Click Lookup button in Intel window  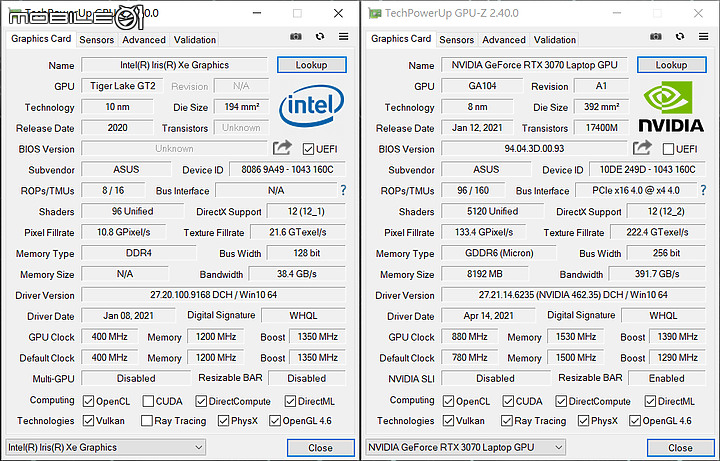point(312,65)
